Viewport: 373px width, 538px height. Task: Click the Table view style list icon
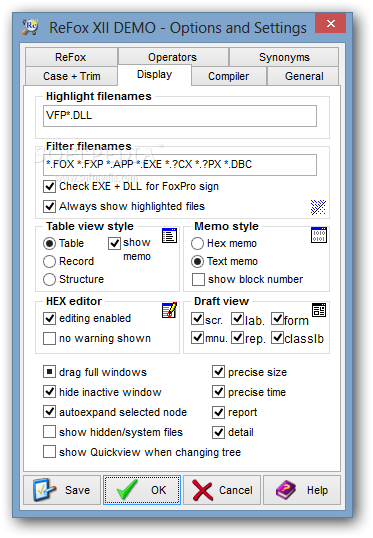click(170, 235)
